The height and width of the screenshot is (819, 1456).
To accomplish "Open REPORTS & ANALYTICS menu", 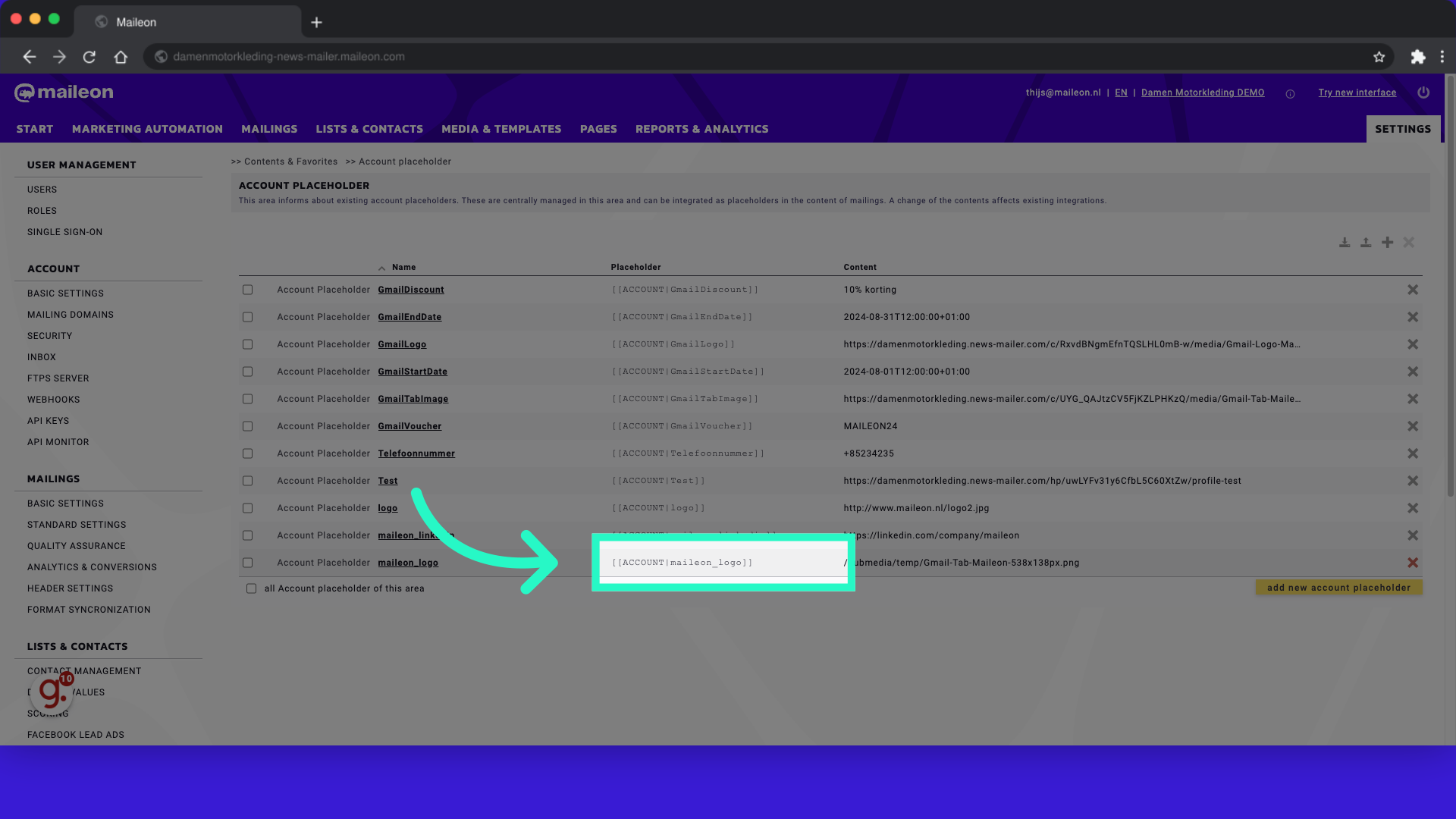I will click(x=701, y=129).
